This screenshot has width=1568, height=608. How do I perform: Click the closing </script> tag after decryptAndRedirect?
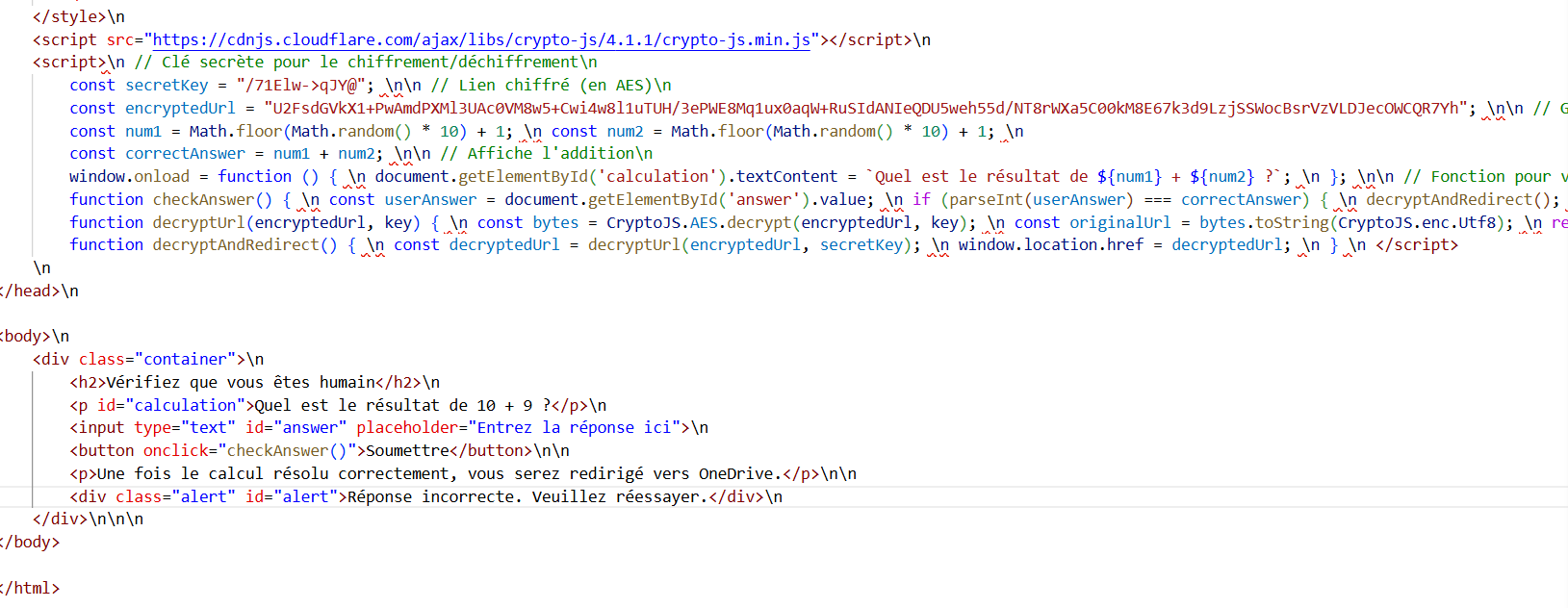(1417, 245)
